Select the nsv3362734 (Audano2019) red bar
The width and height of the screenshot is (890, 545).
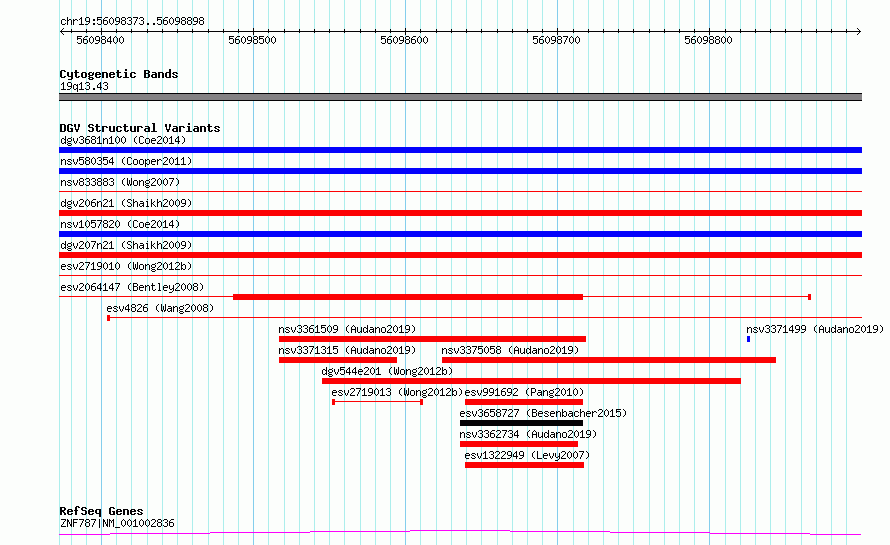pyautogui.click(x=519, y=444)
